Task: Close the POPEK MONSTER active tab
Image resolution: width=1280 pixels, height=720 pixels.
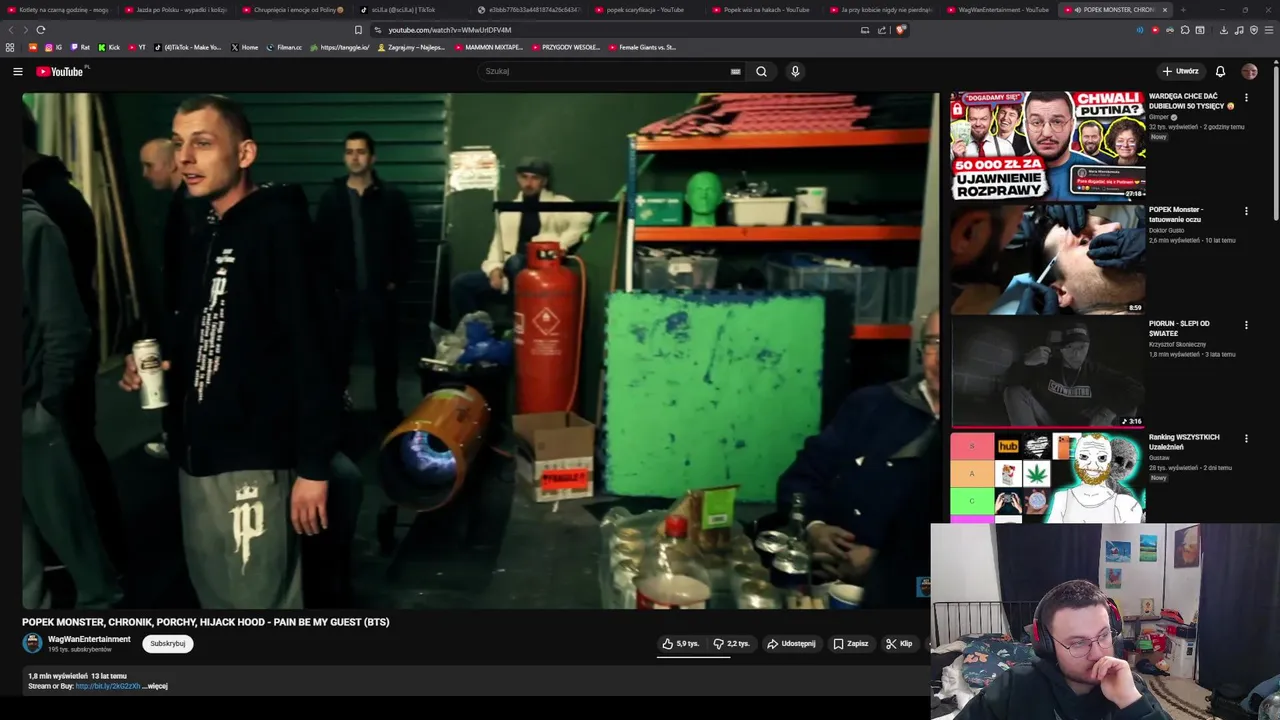Action: coord(1164,10)
